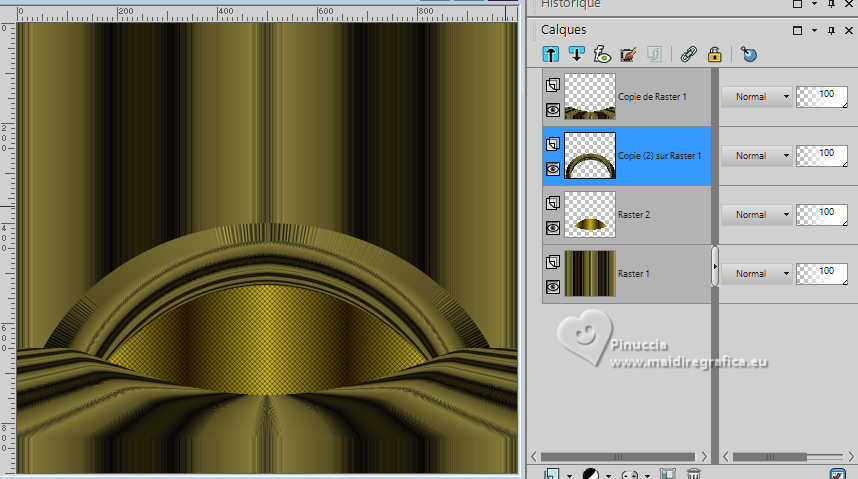Click right scroll arrow of layer list scrollbar
This screenshot has width=858, height=479.
704,456
